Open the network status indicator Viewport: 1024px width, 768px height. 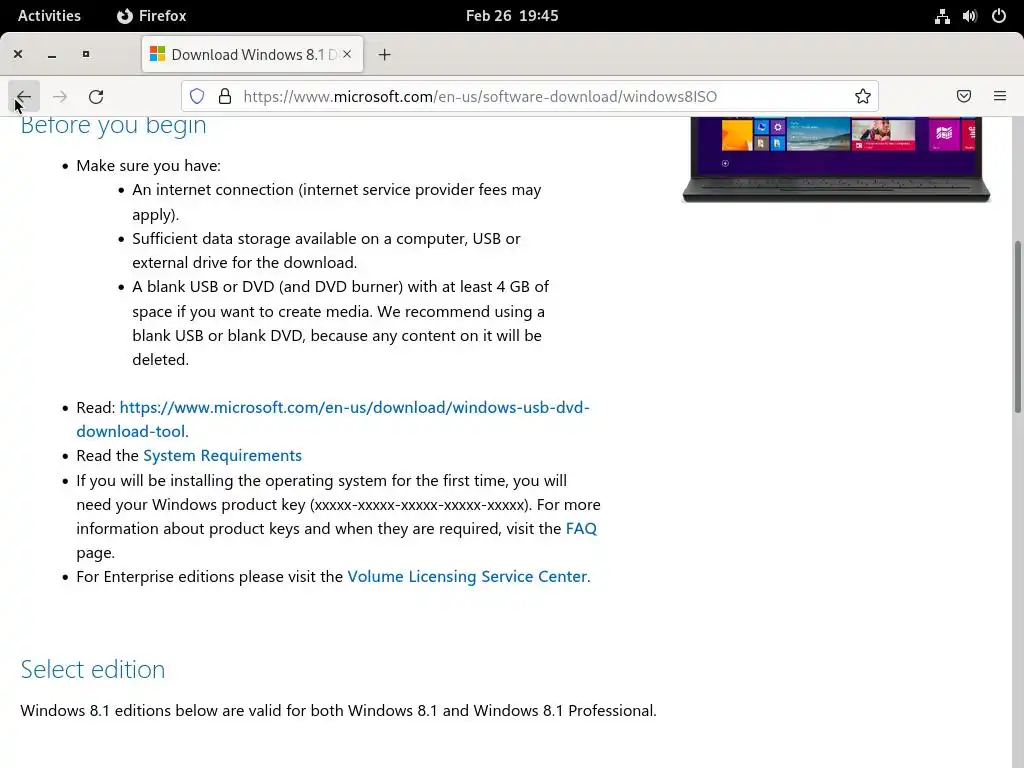coord(942,16)
